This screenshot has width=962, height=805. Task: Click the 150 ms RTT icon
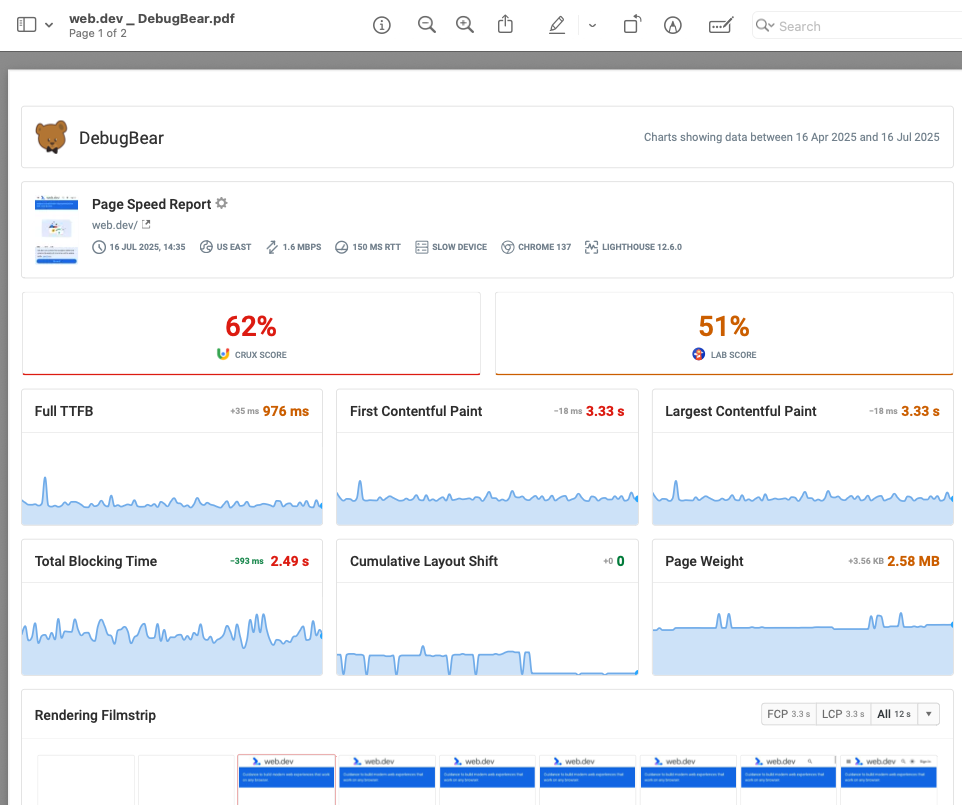[x=342, y=247]
